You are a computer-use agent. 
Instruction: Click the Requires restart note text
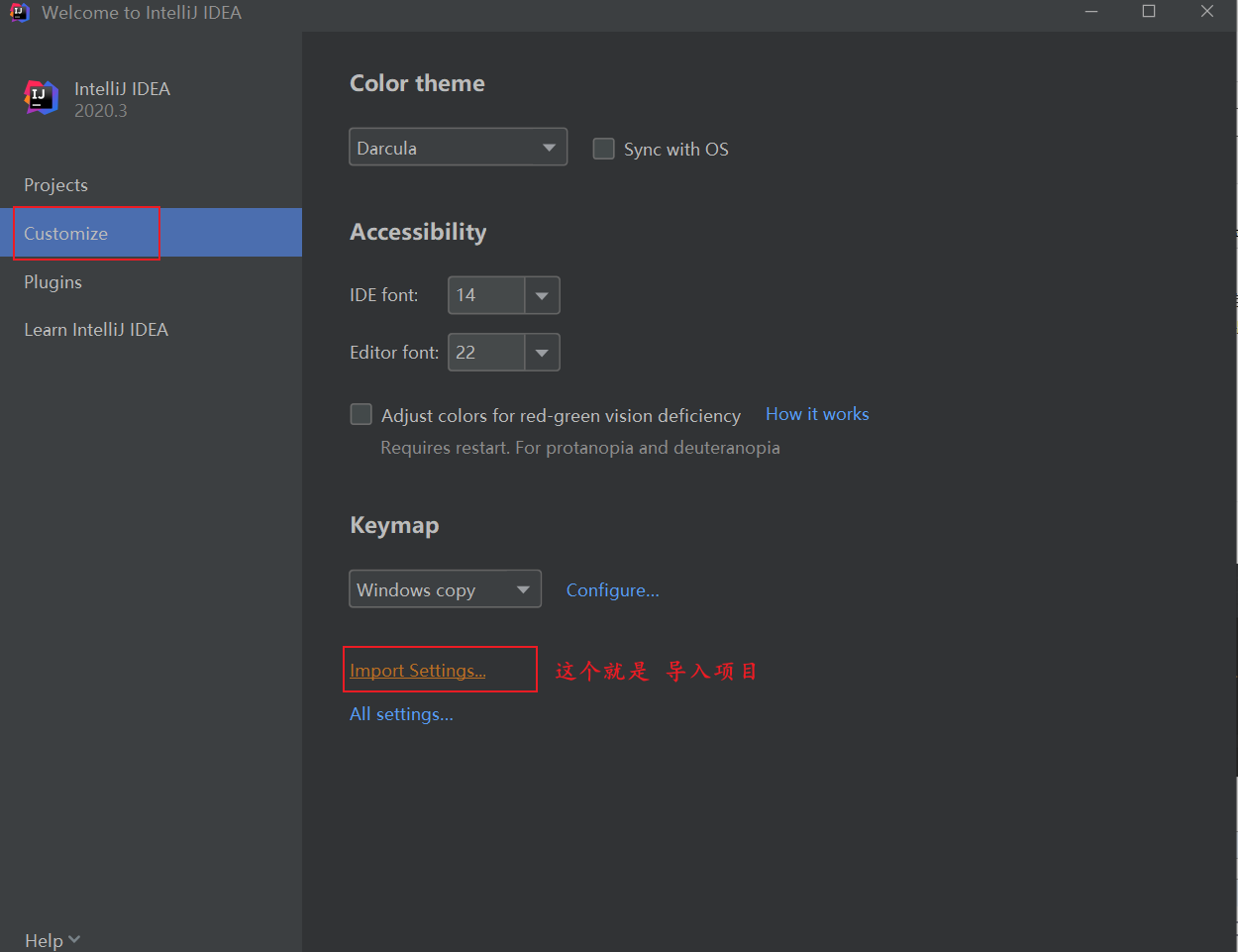580,448
